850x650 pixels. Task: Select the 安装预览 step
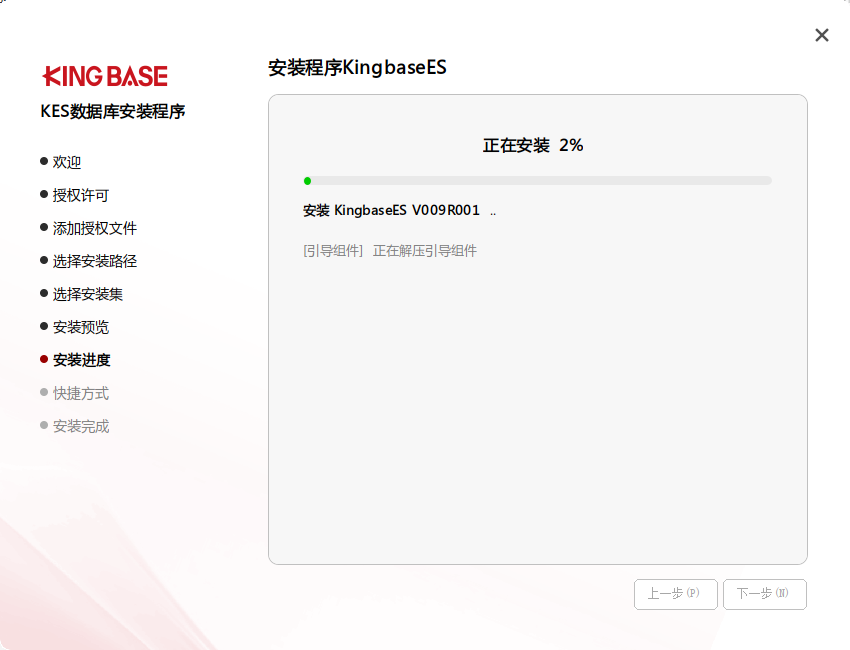81,327
